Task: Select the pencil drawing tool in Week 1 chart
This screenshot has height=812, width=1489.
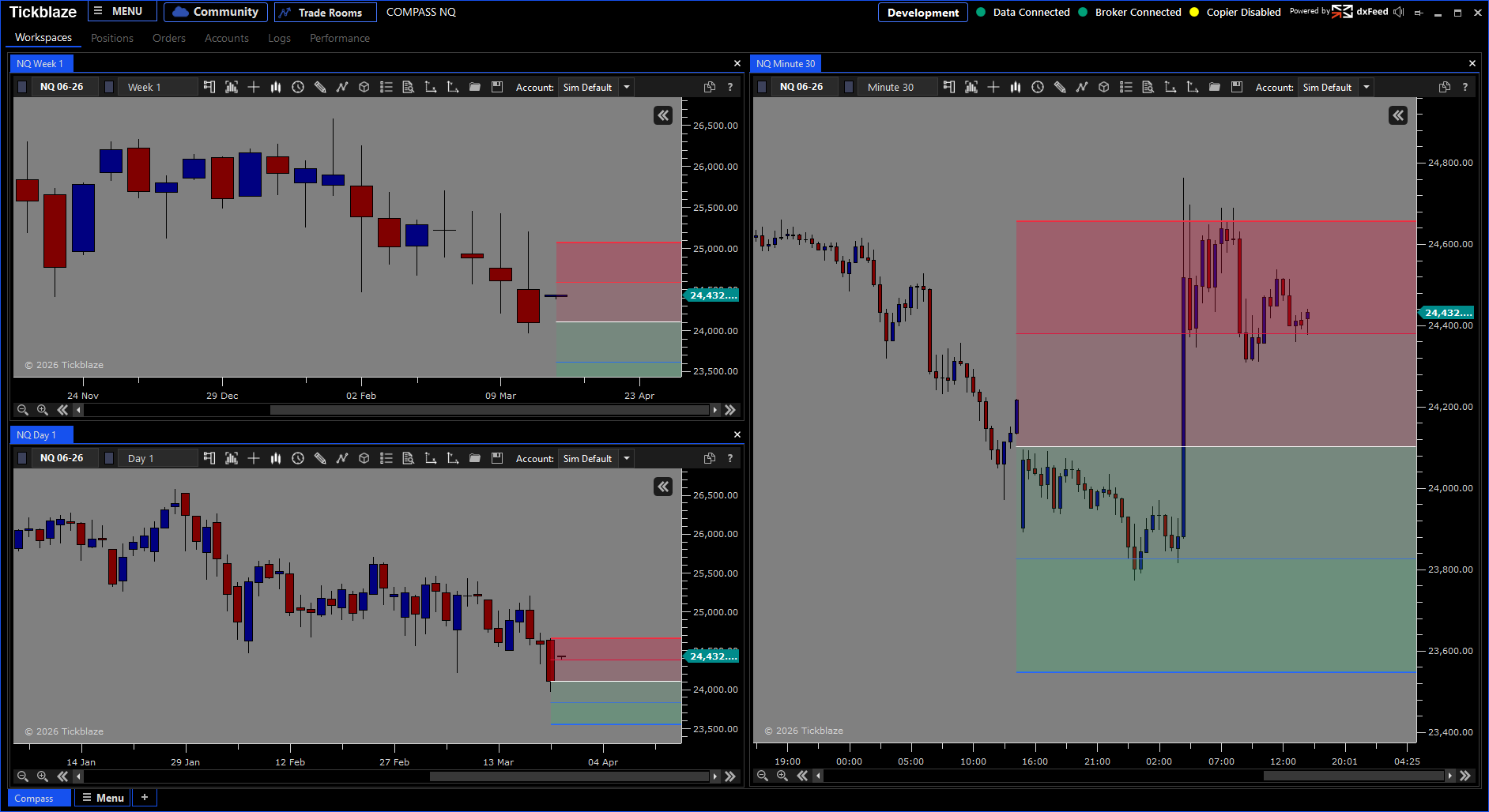Action: coord(320,87)
